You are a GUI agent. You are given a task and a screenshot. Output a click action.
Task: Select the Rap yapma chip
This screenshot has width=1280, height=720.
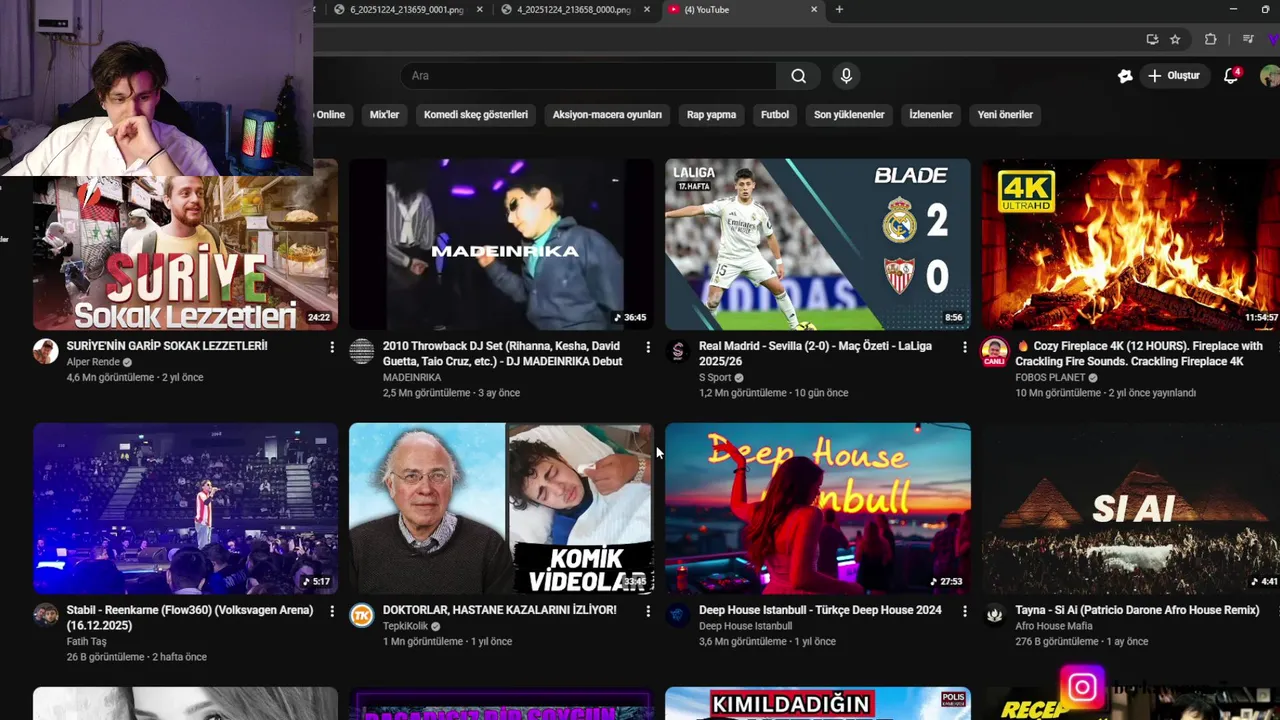click(711, 115)
